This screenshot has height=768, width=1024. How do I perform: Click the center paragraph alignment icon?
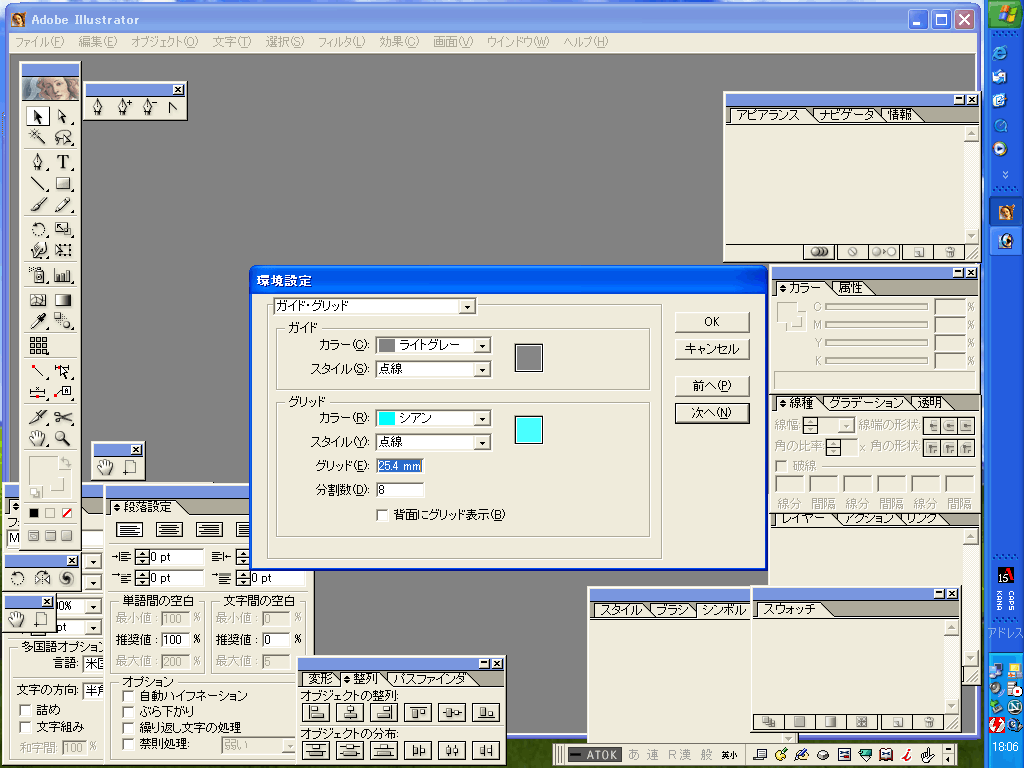coord(169,529)
